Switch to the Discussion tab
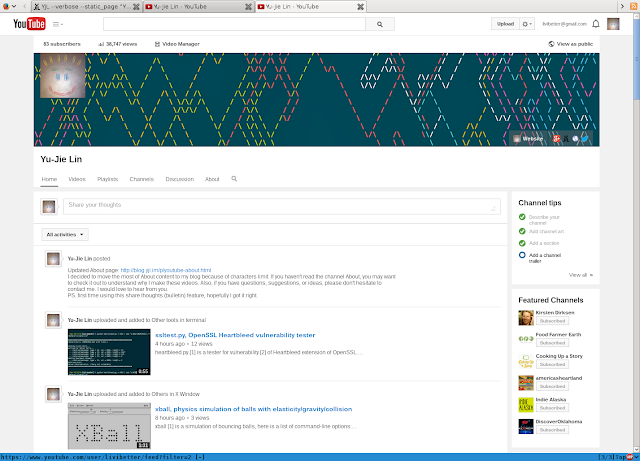The image size is (640, 461). point(180,179)
